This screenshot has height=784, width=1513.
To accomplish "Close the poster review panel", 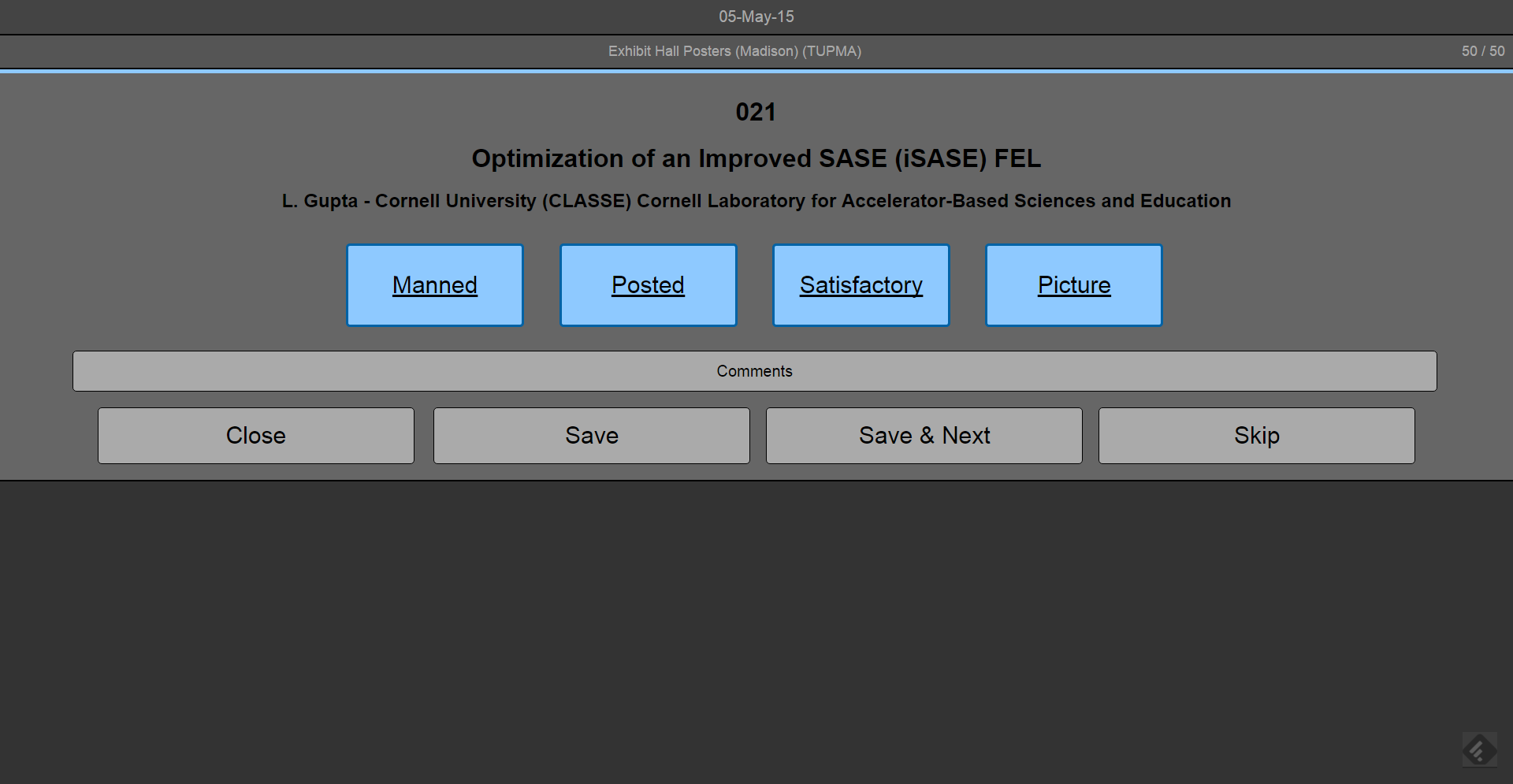I will (x=255, y=436).
